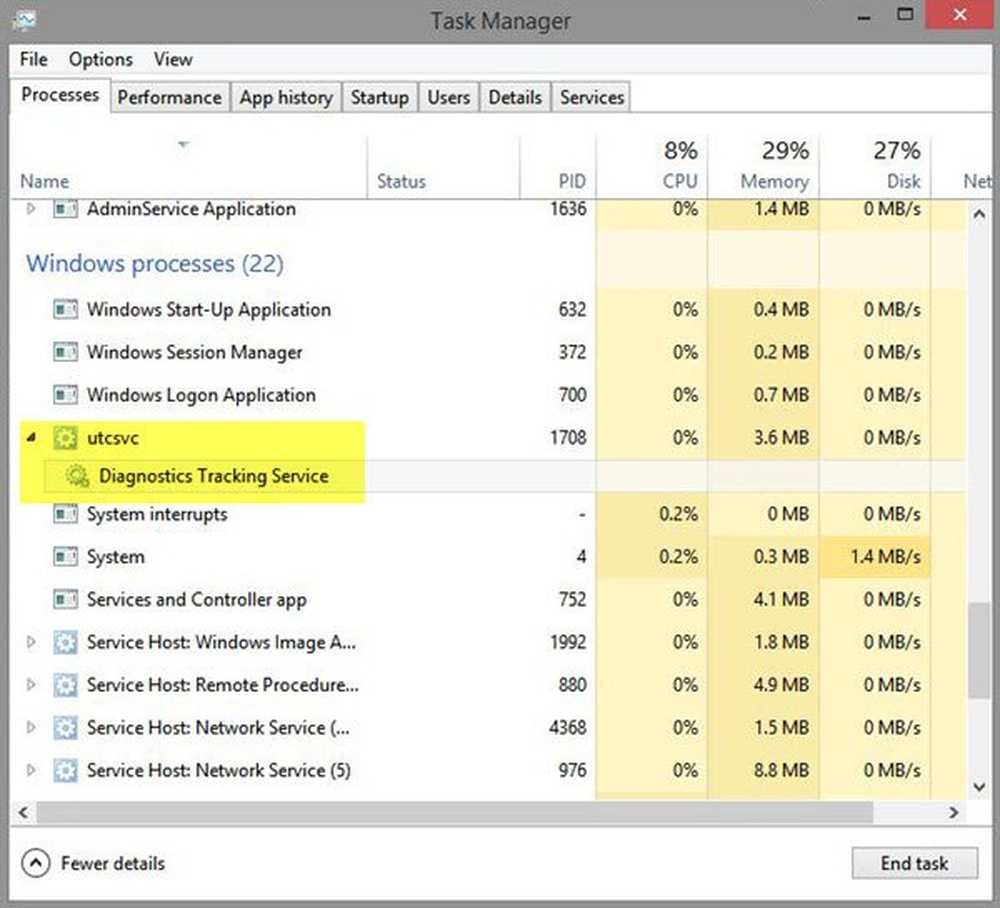
Task: Click the horizontal scrollbar right arrow
Action: pos(957,813)
